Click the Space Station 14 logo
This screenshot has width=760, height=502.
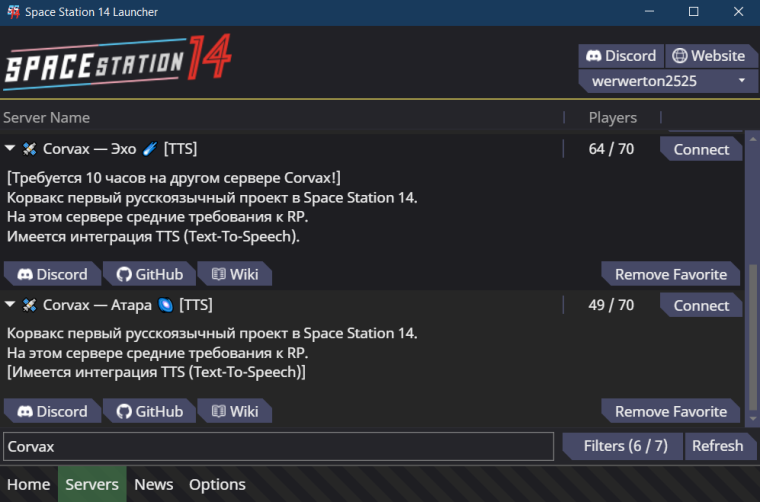point(118,63)
